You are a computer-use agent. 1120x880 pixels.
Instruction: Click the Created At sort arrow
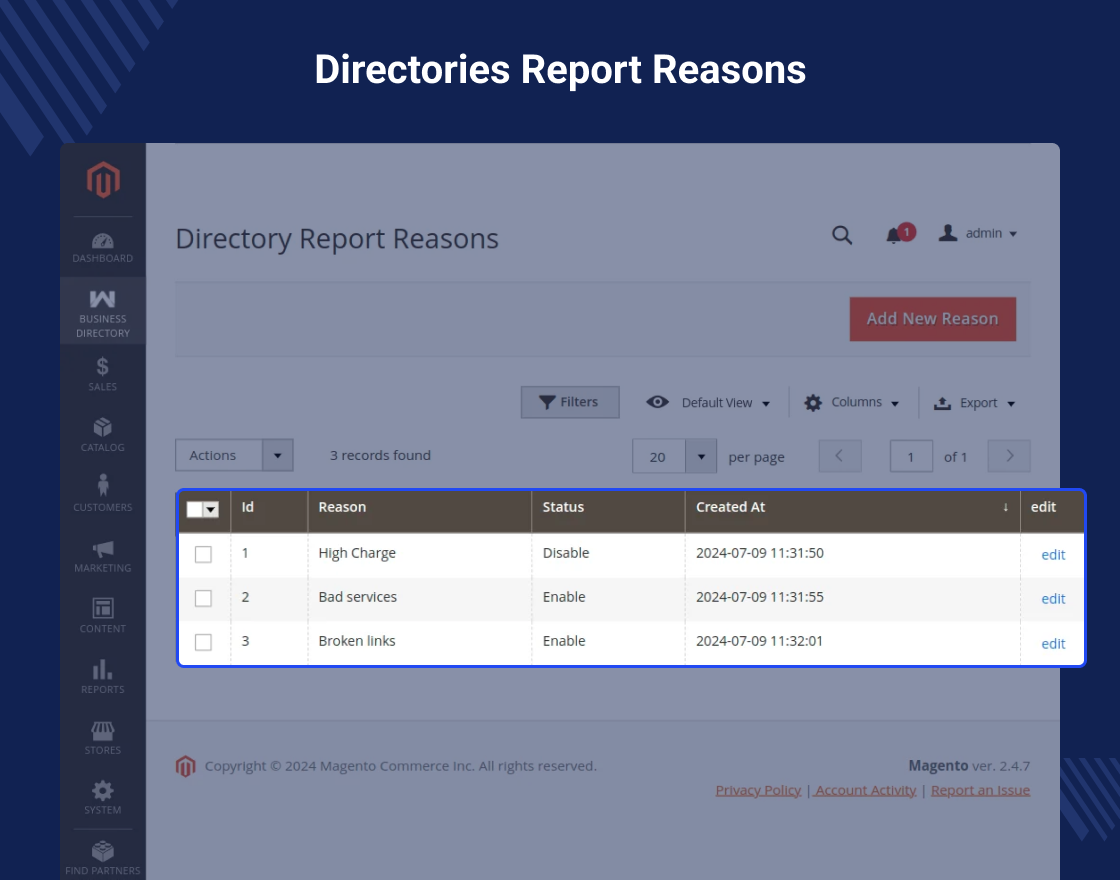click(1006, 507)
